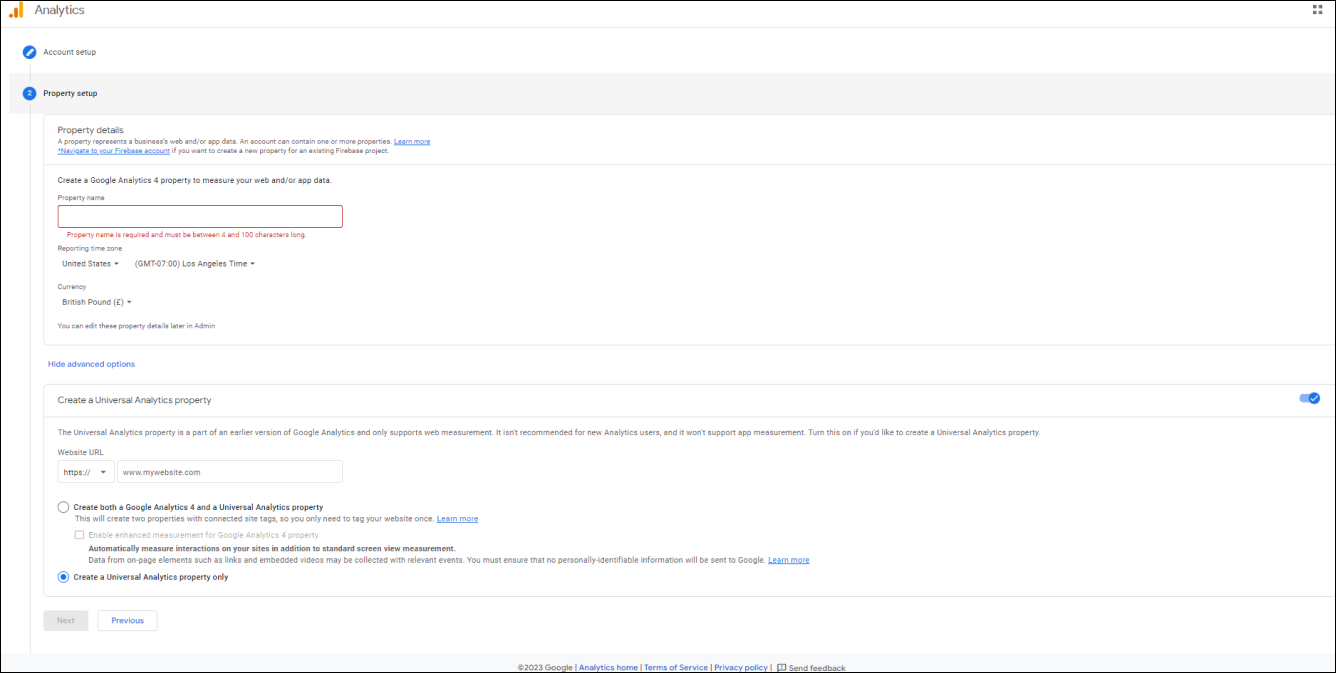1336x673 pixels.
Task: Go to the Account setup step
Action: (70, 52)
